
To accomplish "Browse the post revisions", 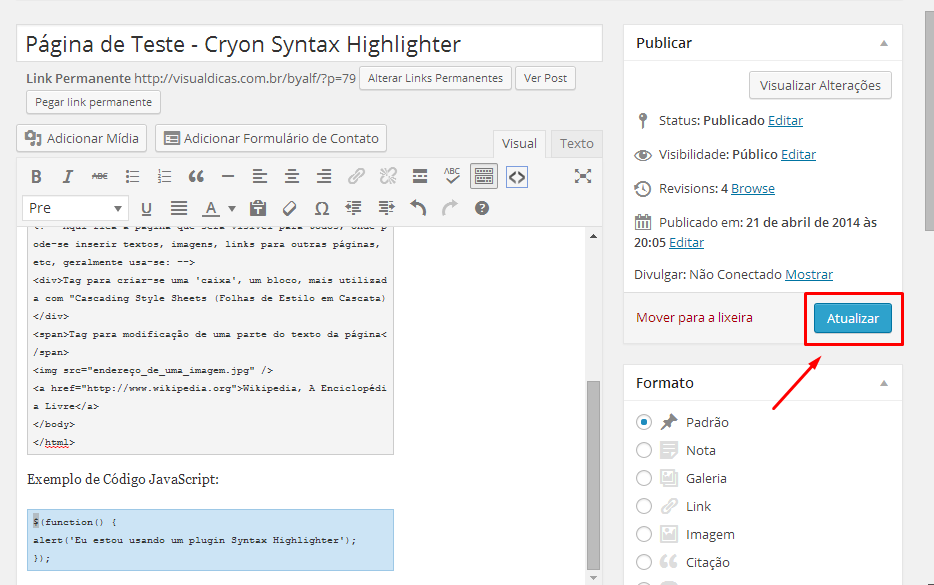I will pyautogui.click(x=753, y=188).
